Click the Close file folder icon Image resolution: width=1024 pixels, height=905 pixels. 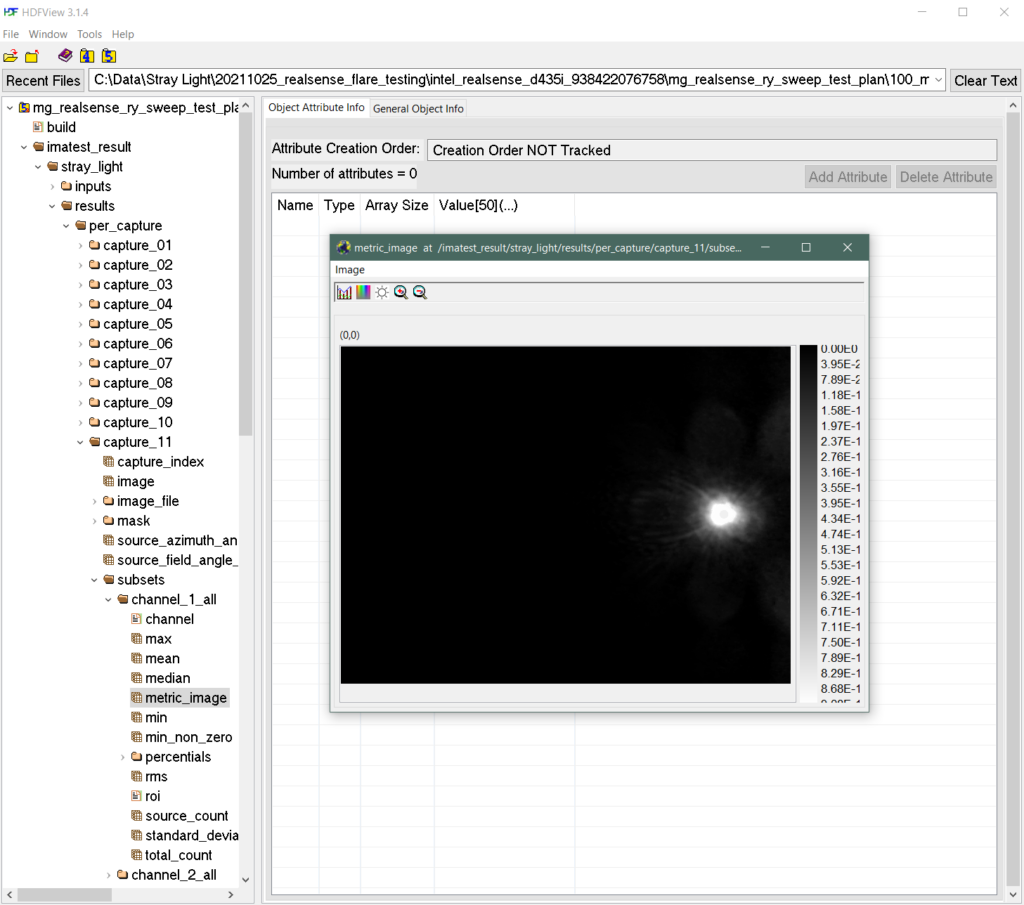click(32, 56)
